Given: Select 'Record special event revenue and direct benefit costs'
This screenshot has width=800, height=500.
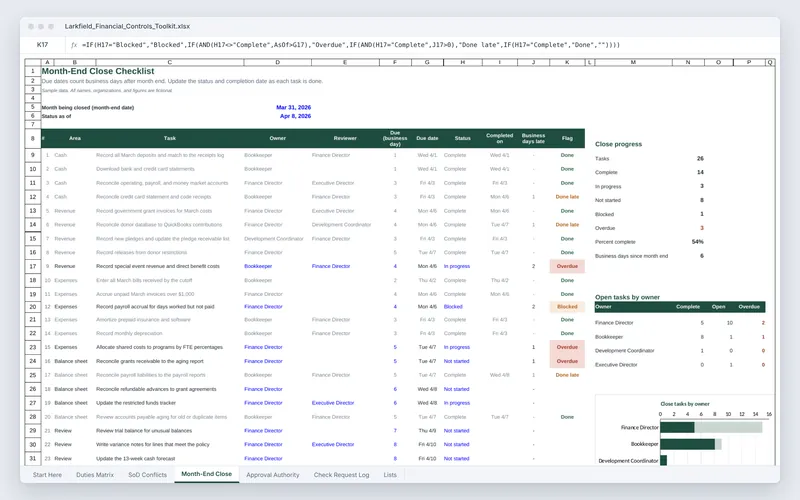Looking at the screenshot, I should [x=158, y=266].
